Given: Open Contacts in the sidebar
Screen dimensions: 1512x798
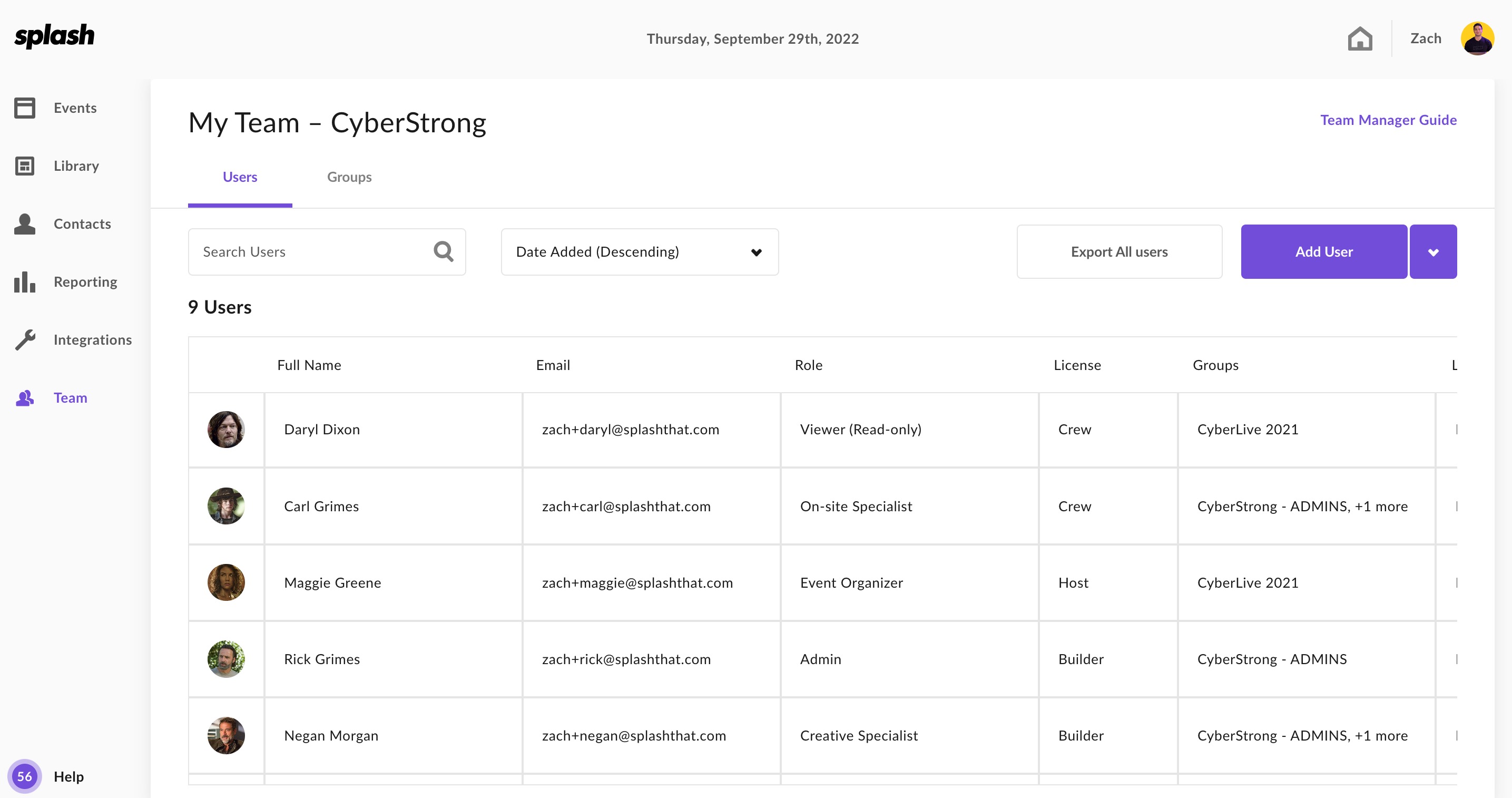Looking at the screenshot, I should pyautogui.click(x=82, y=223).
